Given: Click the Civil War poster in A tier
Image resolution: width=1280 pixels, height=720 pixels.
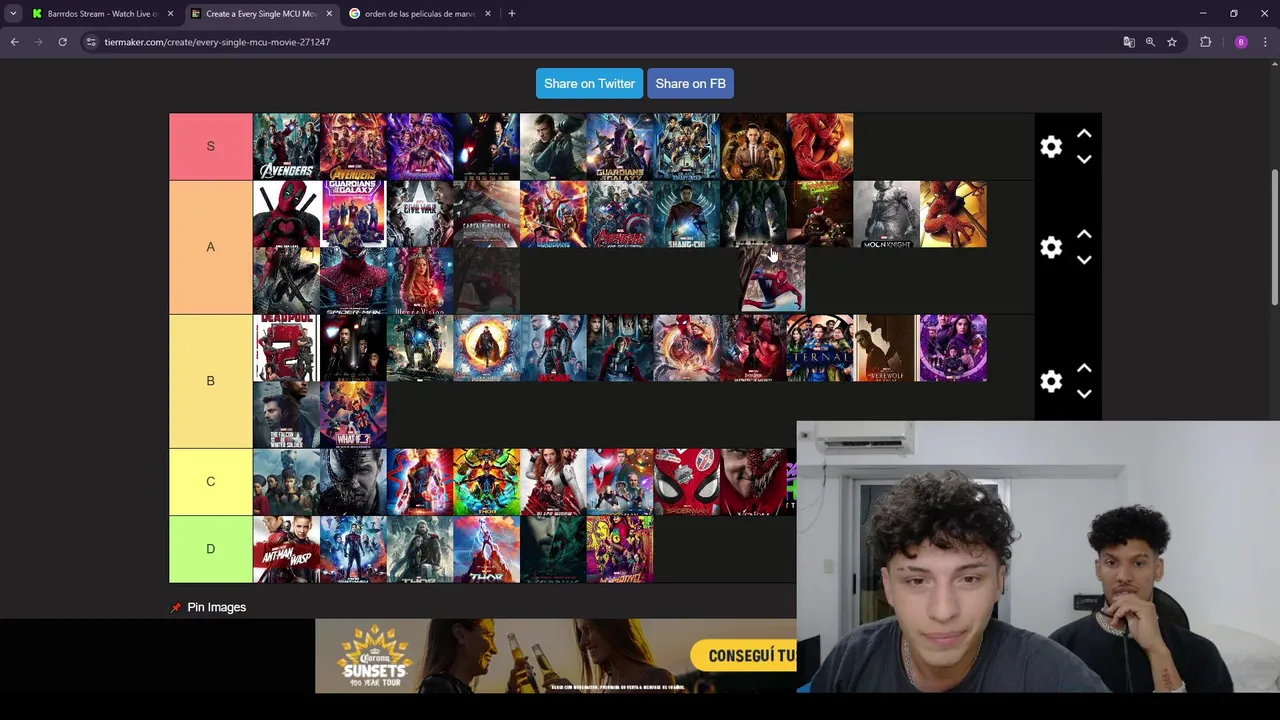Looking at the screenshot, I should [x=420, y=214].
